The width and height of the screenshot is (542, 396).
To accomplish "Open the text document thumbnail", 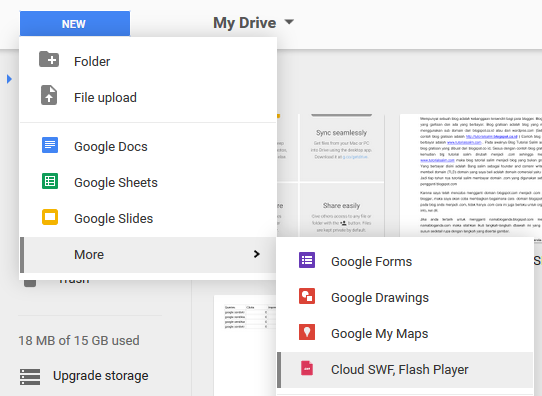I will point(471,176).
